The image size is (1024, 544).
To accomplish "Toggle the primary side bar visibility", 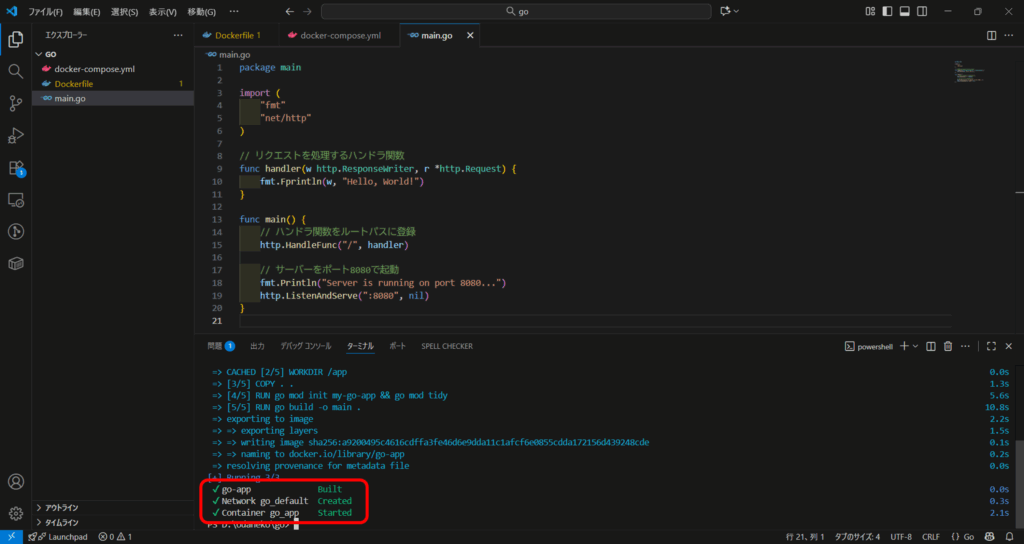I will (x=885, y=11).
